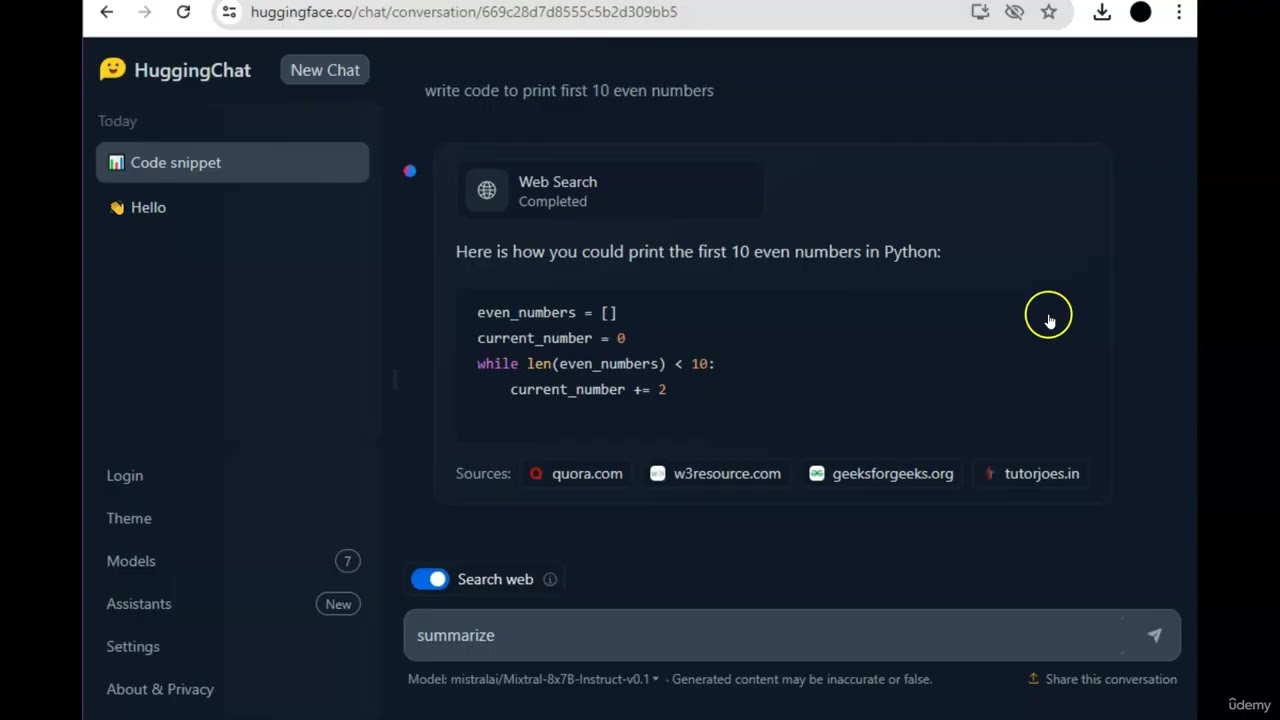The width and height of the screenshot is (1280, 720).
Task: Click Share this conversation link
Action: [x=1111, y=679]
